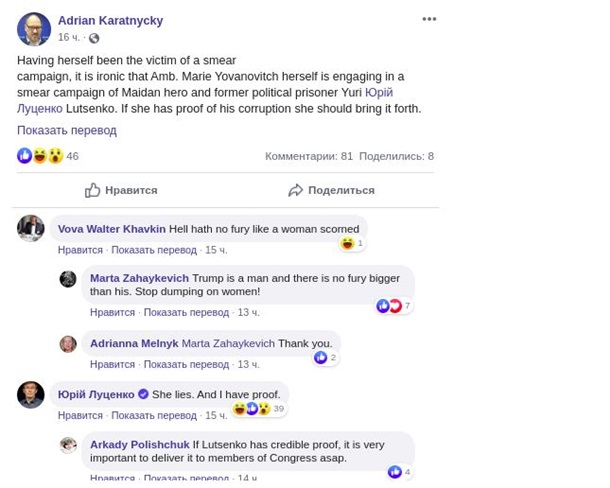Viewport: 610px width, 488px height.
Task: Click the verified badge next to Юрій Луценко
Action: point(143,394)
